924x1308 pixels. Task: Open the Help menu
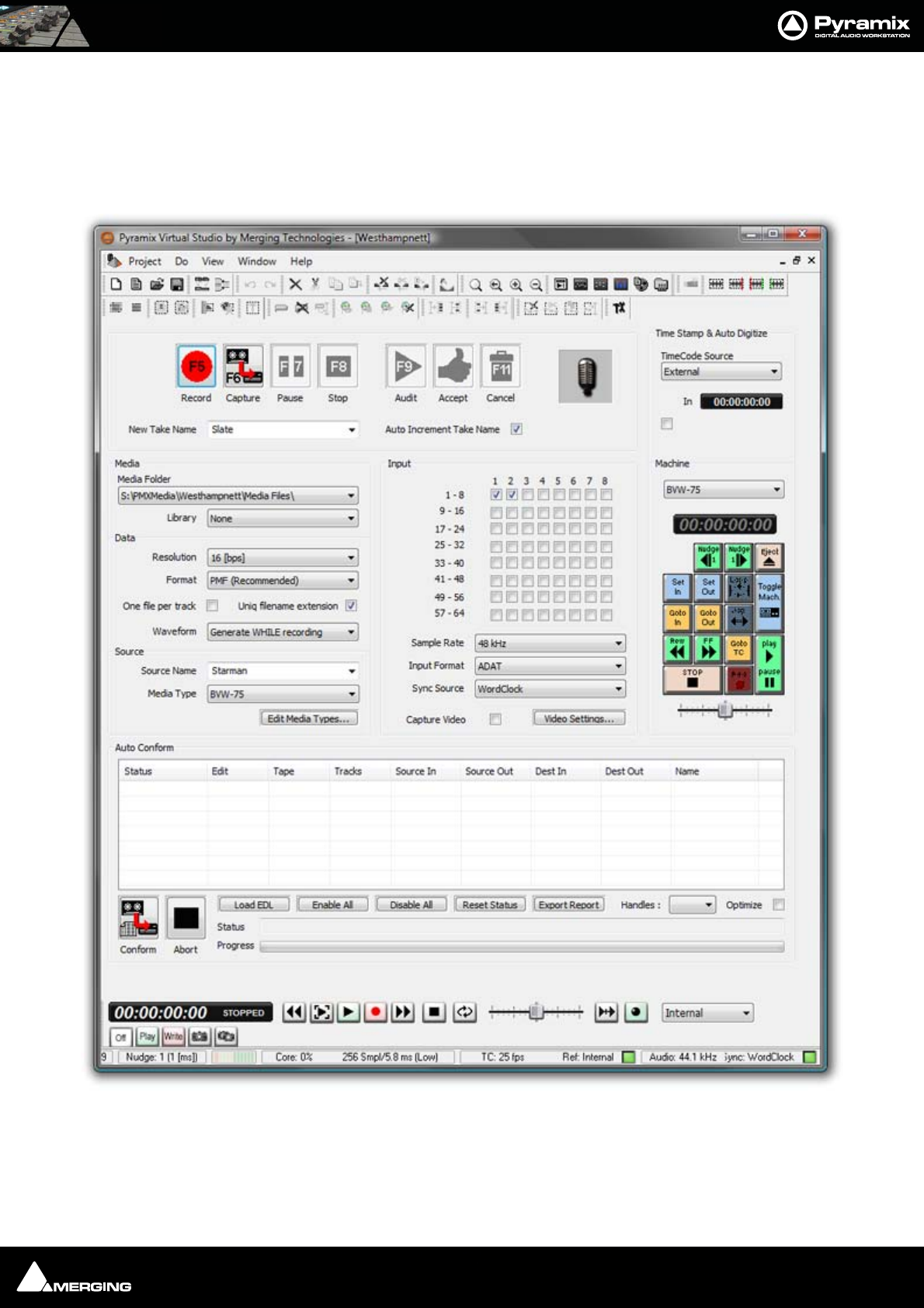tap(301, 261)
